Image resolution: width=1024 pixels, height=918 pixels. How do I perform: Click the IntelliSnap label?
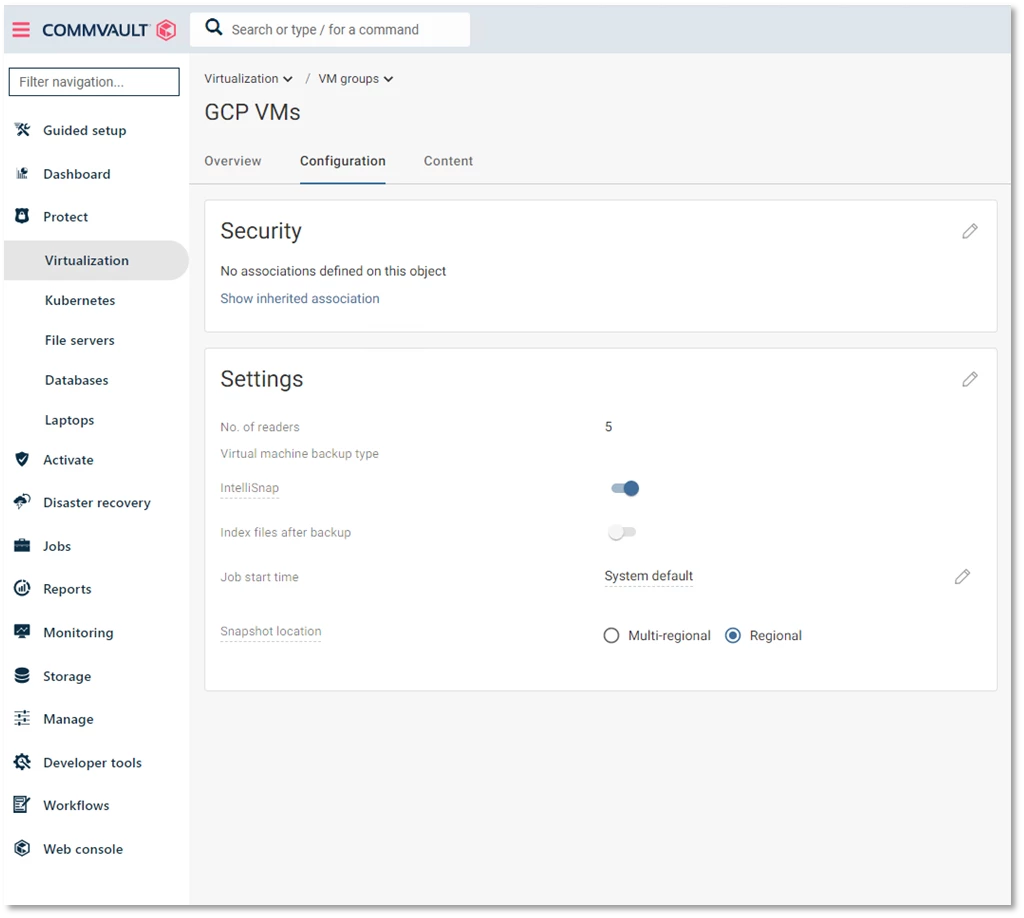[x=249, y=488]
